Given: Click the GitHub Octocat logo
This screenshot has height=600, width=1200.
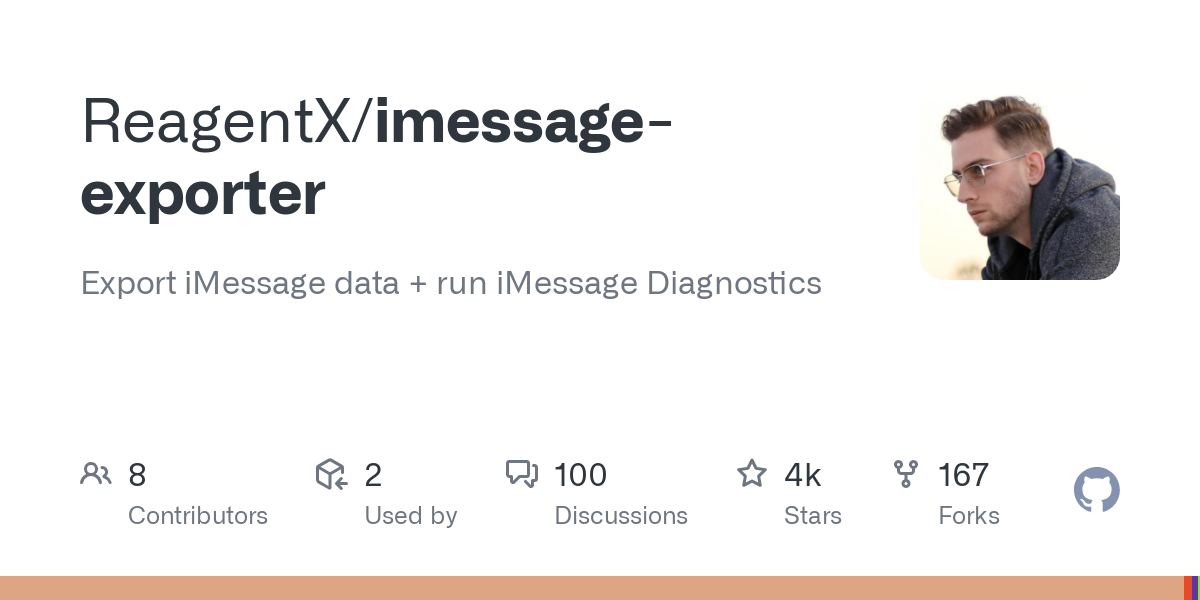Looking at the screenshot, I should coord(1096,491).
